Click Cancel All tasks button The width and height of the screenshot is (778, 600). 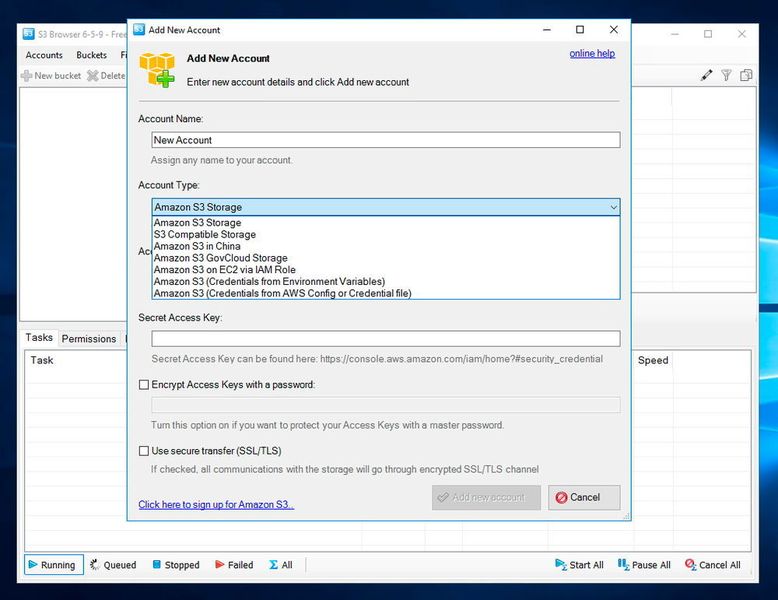[x=713, y=565]
